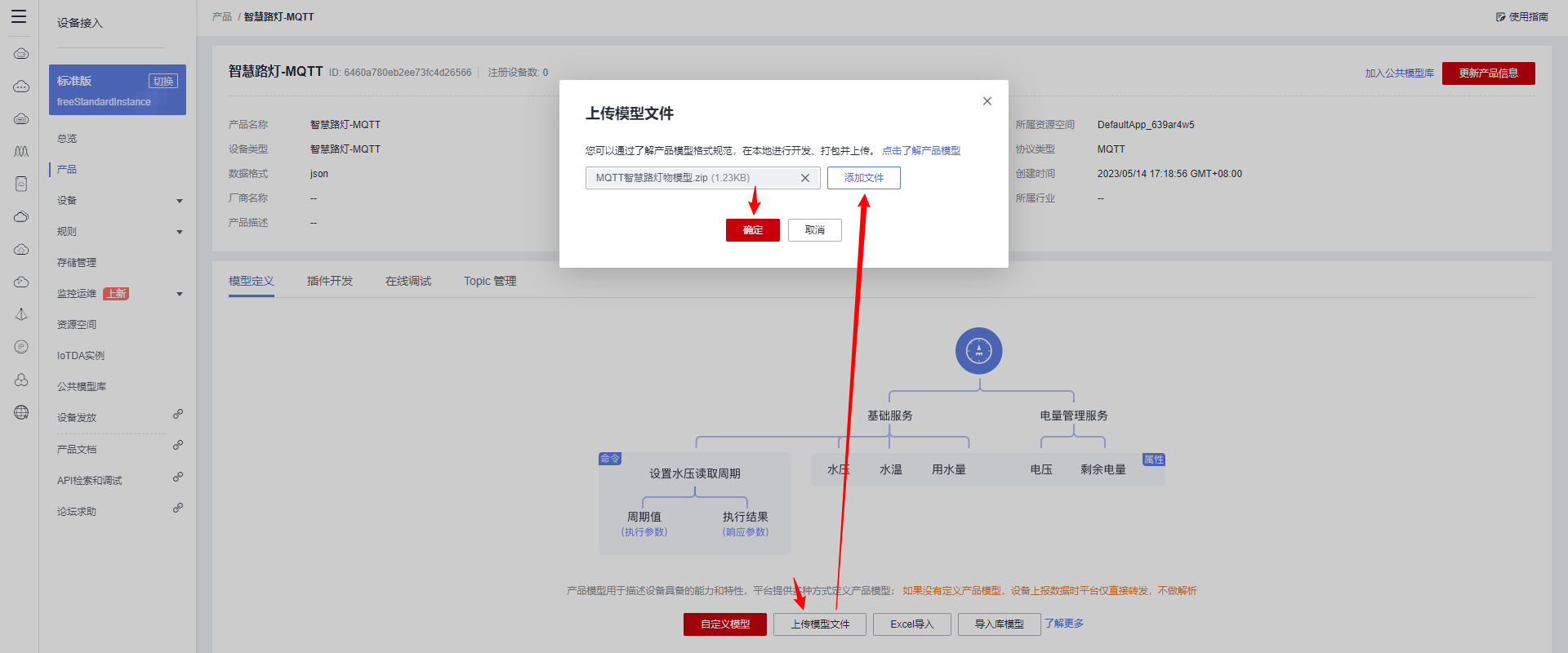Click the 加入公共模型库 link

[x=1400, y=73]
